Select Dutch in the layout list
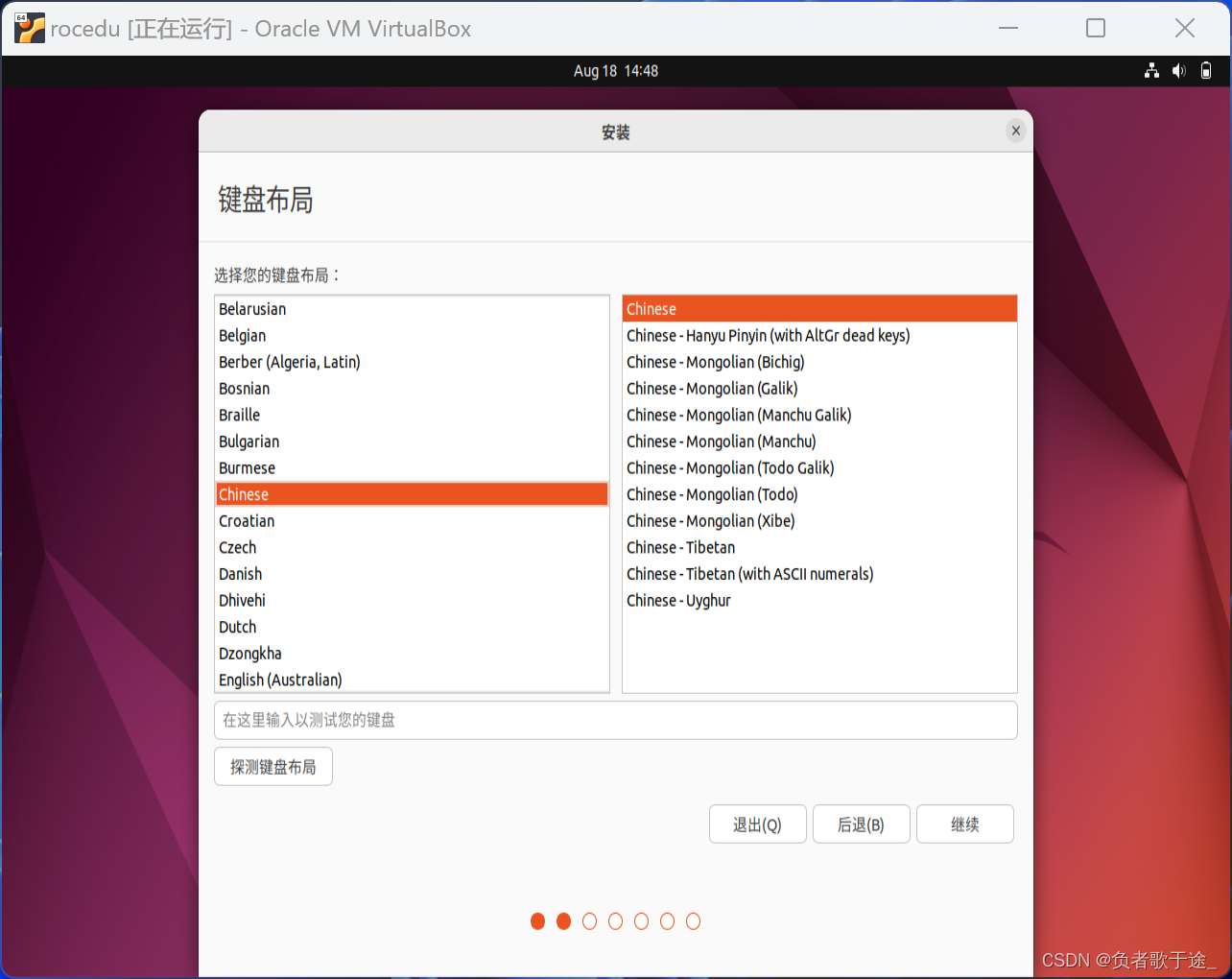This screenshot has width=1232, height=979. [x=413, y=627]
